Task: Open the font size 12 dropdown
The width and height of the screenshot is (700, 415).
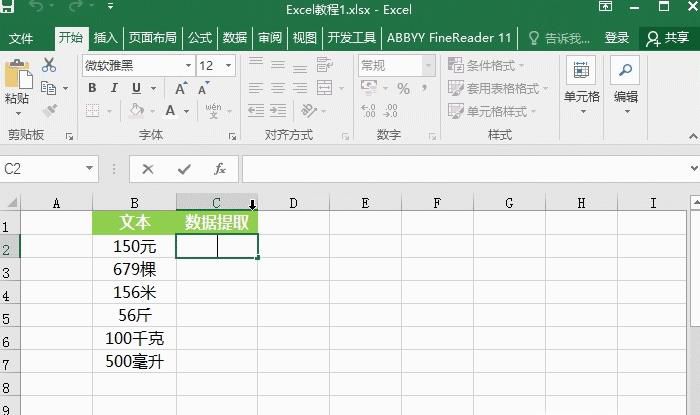Action: pos(229,66)
